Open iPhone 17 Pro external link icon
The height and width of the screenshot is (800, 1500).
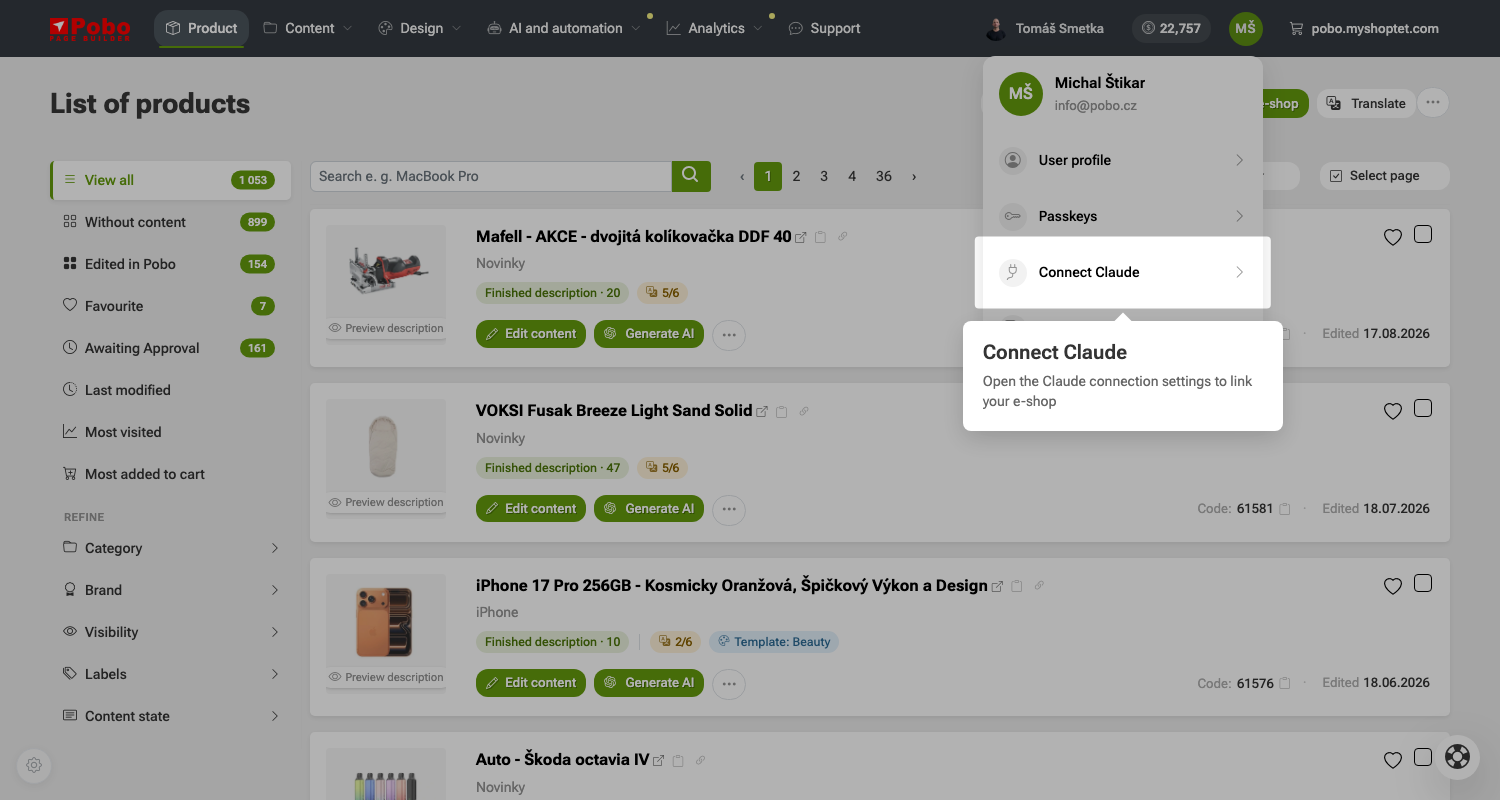[x=997, y=587]
